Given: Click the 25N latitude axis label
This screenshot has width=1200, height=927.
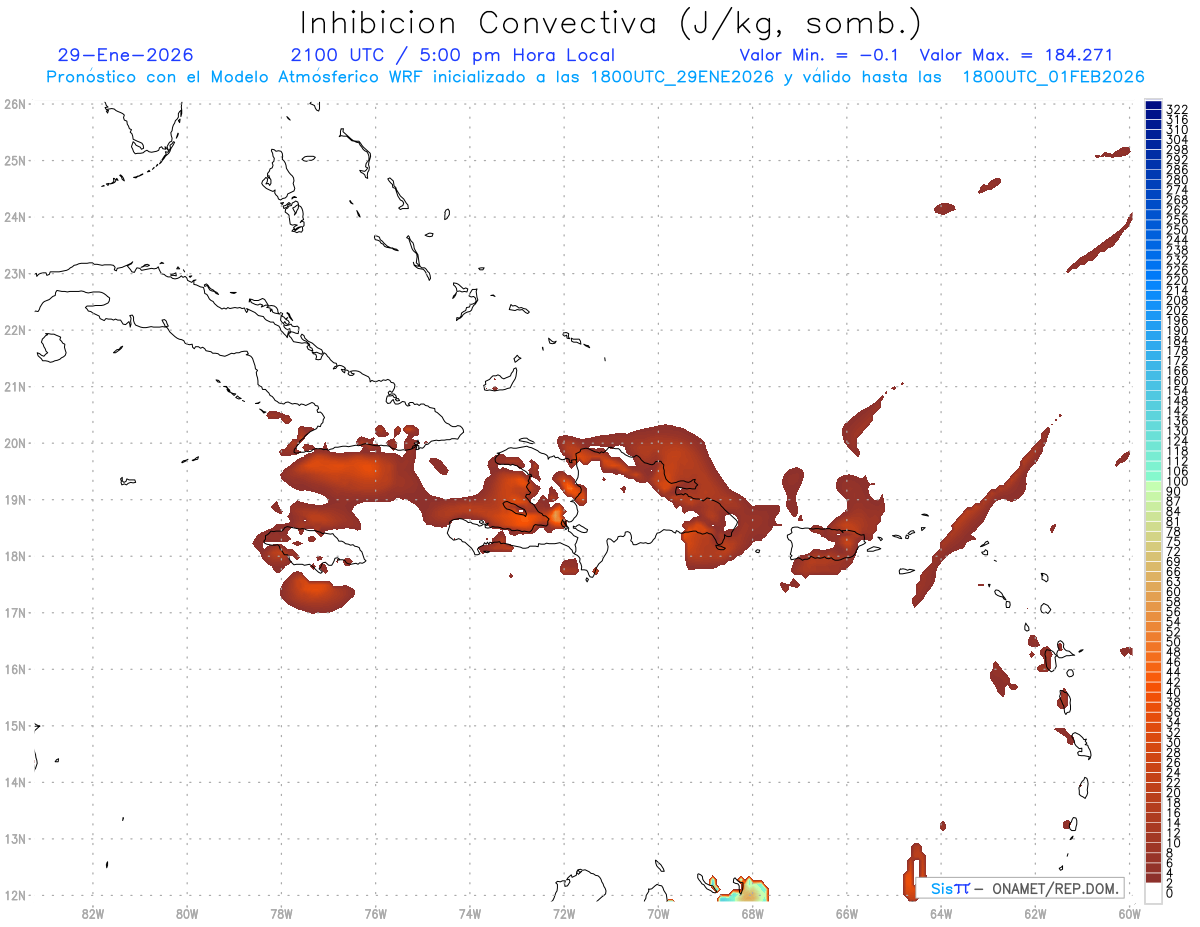Looking at the screenshot, I should (14, 160).
